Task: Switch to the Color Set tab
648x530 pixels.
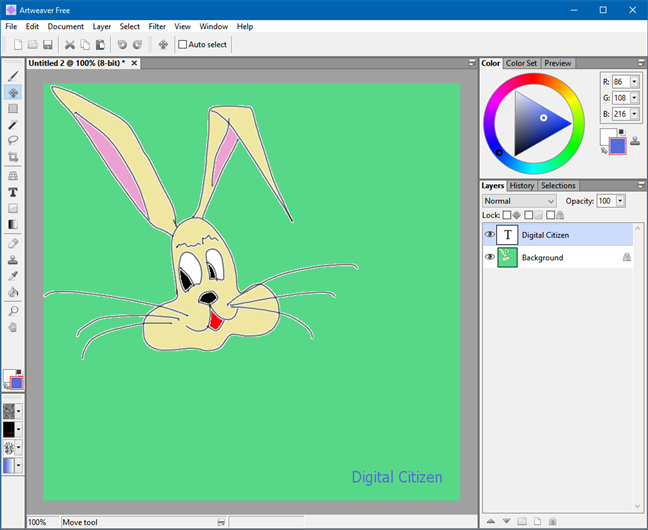Action: point(522,63)
